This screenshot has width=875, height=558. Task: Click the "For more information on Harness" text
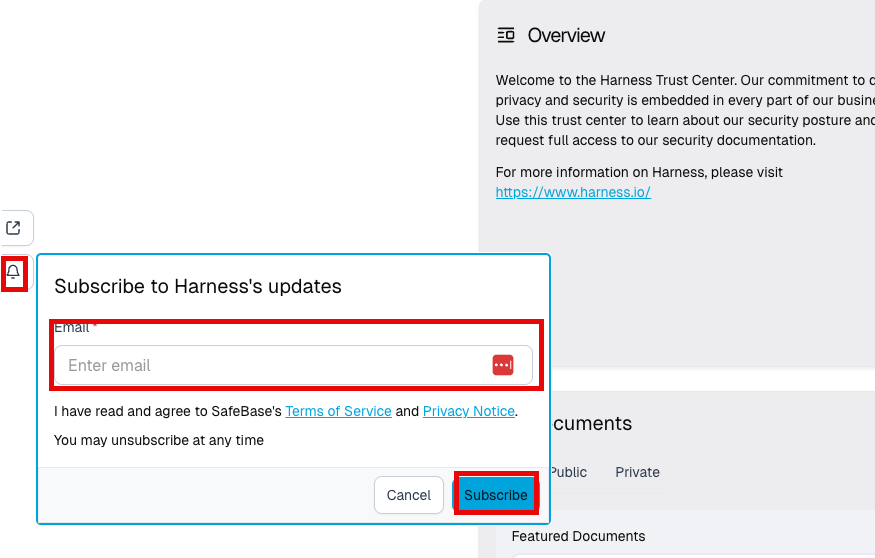[x=639, y=172]
